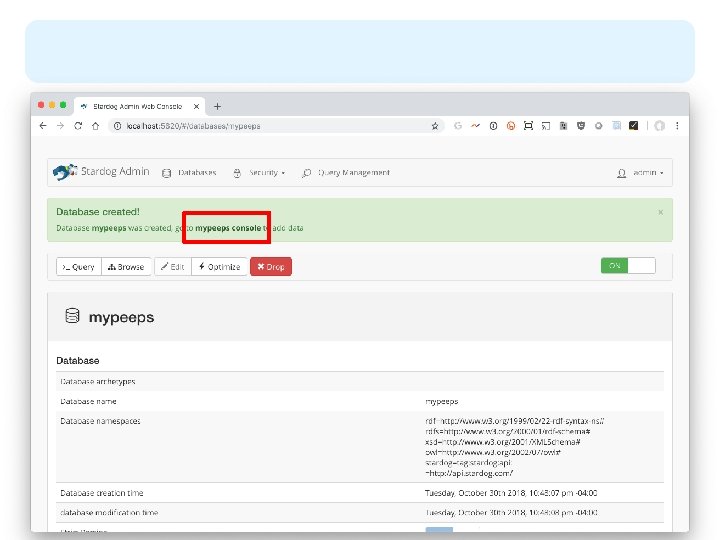The width and height of the screenshot is (720, 540).
Task: Select the Database archetypes row
Action: [360, 382]
